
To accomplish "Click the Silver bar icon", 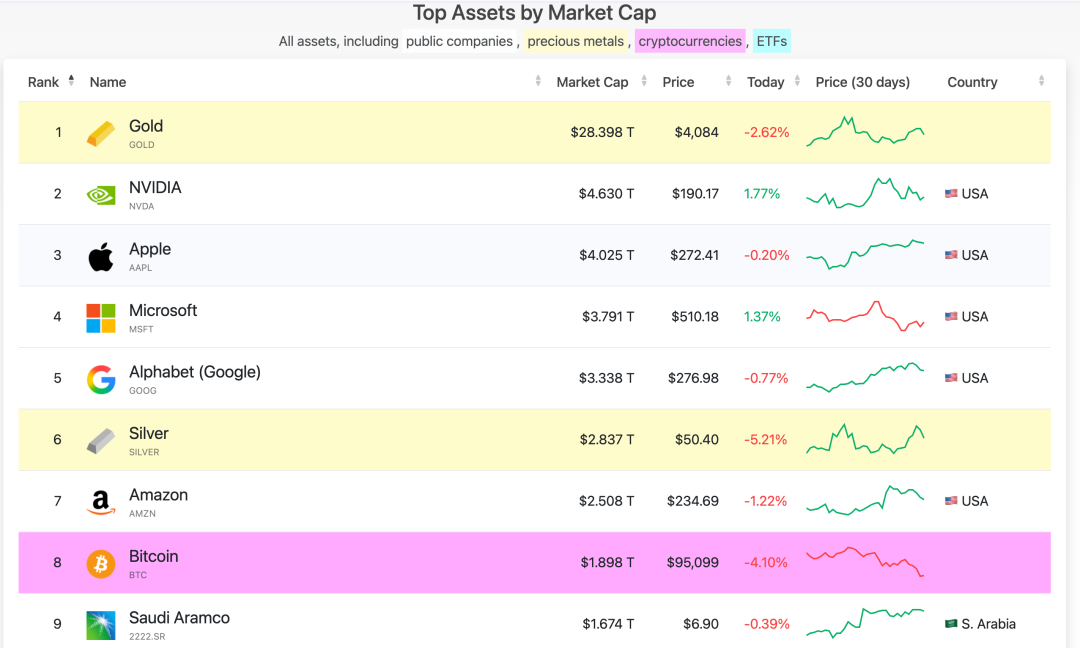I will [x=101, y=441].
